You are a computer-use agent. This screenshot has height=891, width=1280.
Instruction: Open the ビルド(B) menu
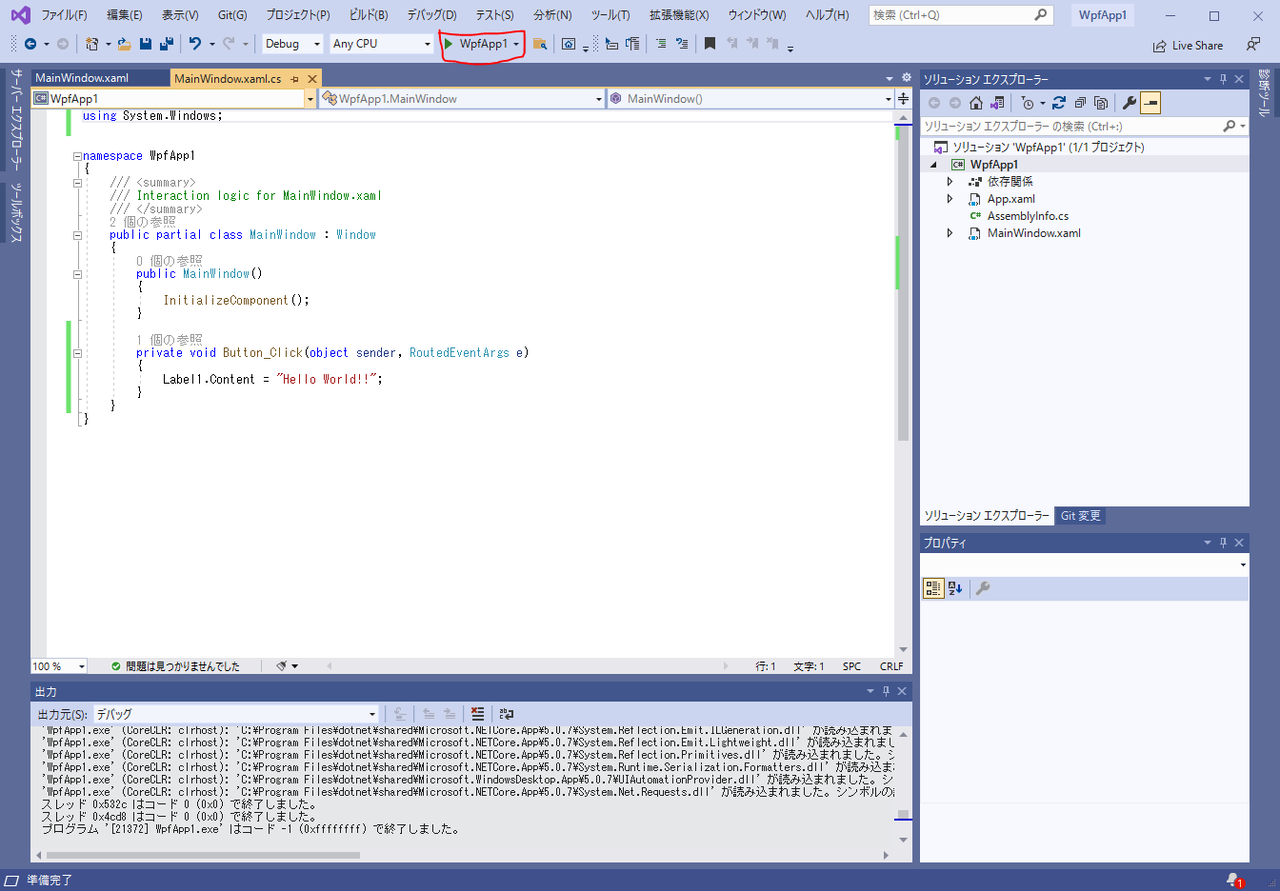pyautogui.click(x=368, y=16)
